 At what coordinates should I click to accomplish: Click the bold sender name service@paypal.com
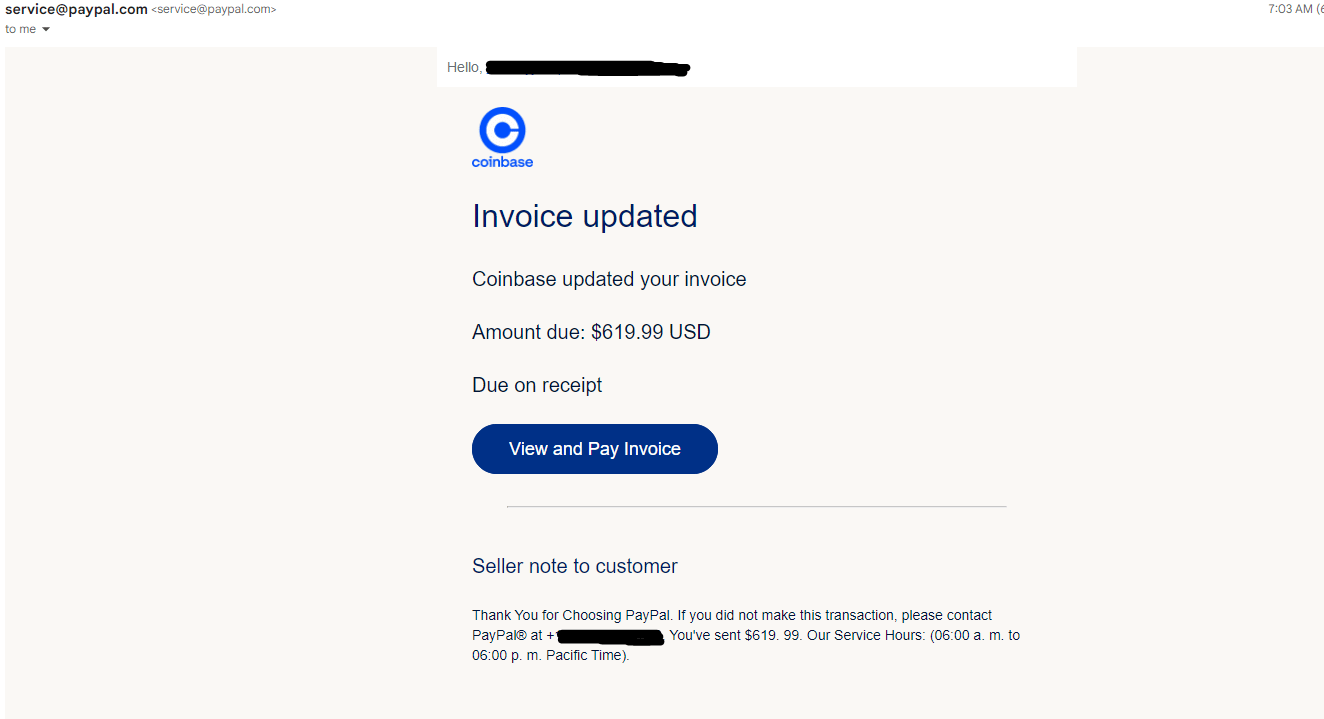pos(76,9)
